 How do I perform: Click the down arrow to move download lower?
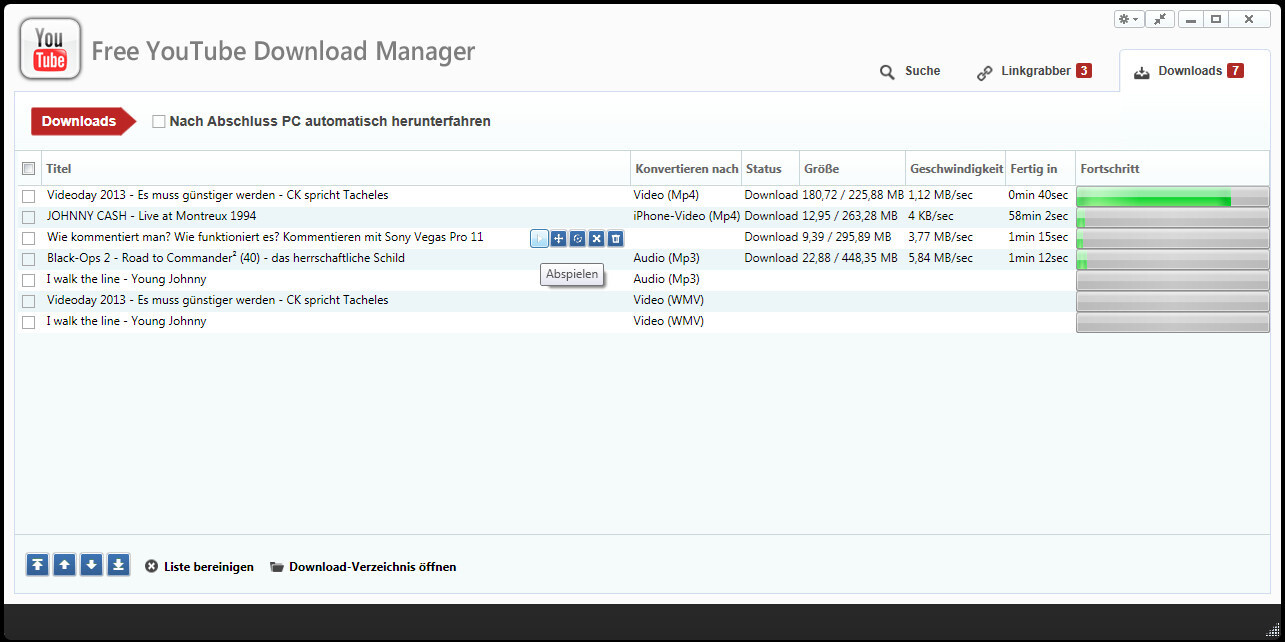coord(91,564)
